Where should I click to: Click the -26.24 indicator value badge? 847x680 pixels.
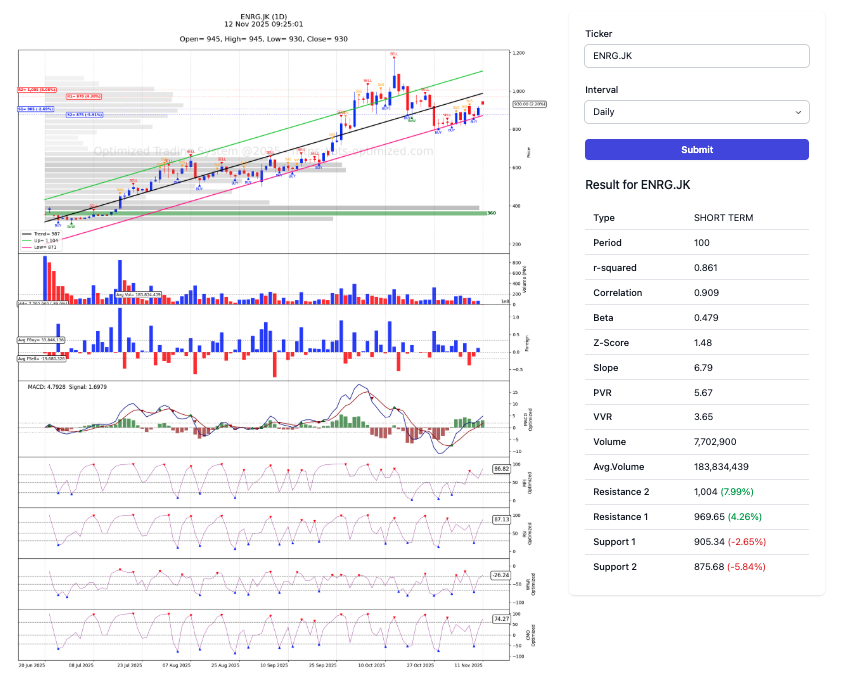501,575
